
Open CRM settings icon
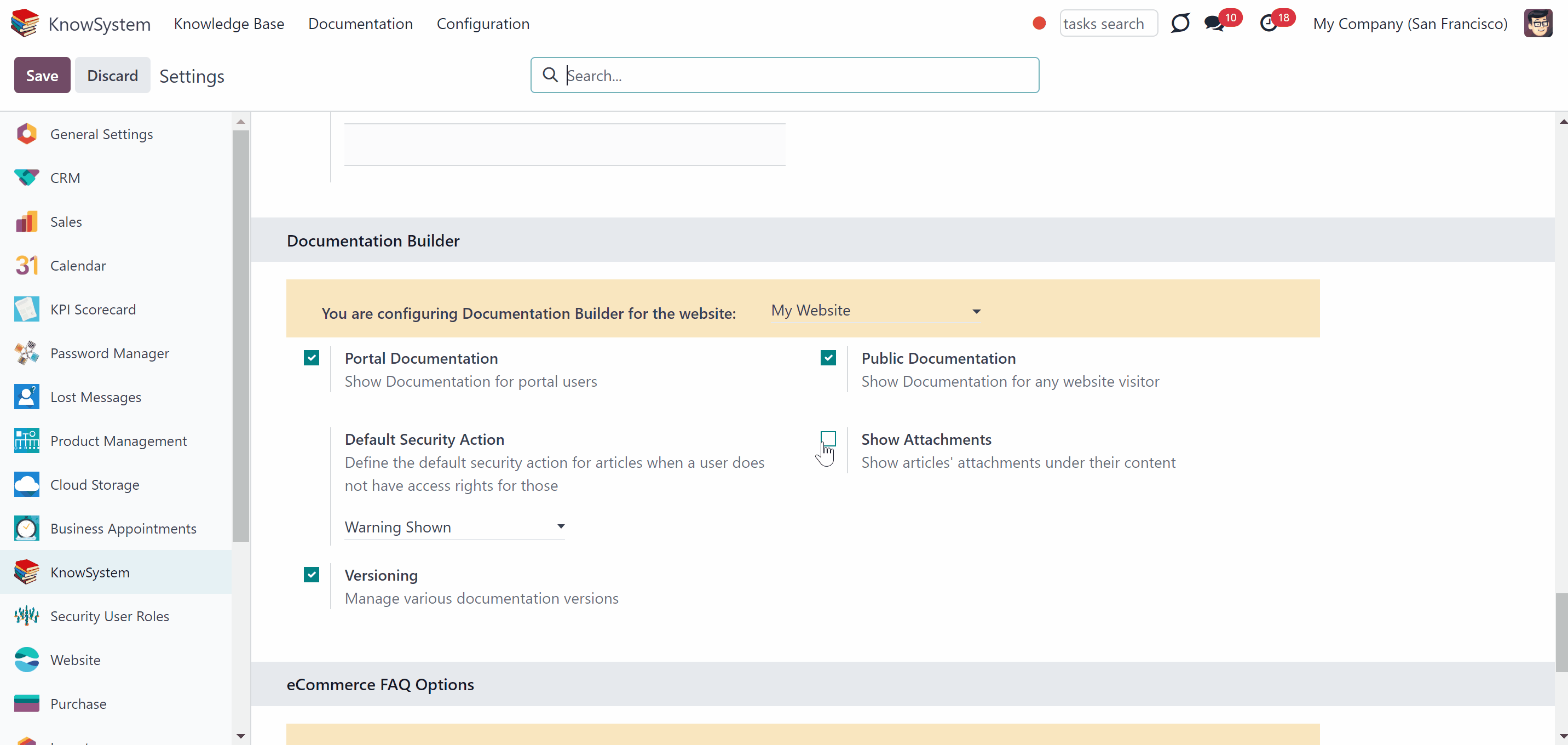pyautogui.click(x=27, y=178)
